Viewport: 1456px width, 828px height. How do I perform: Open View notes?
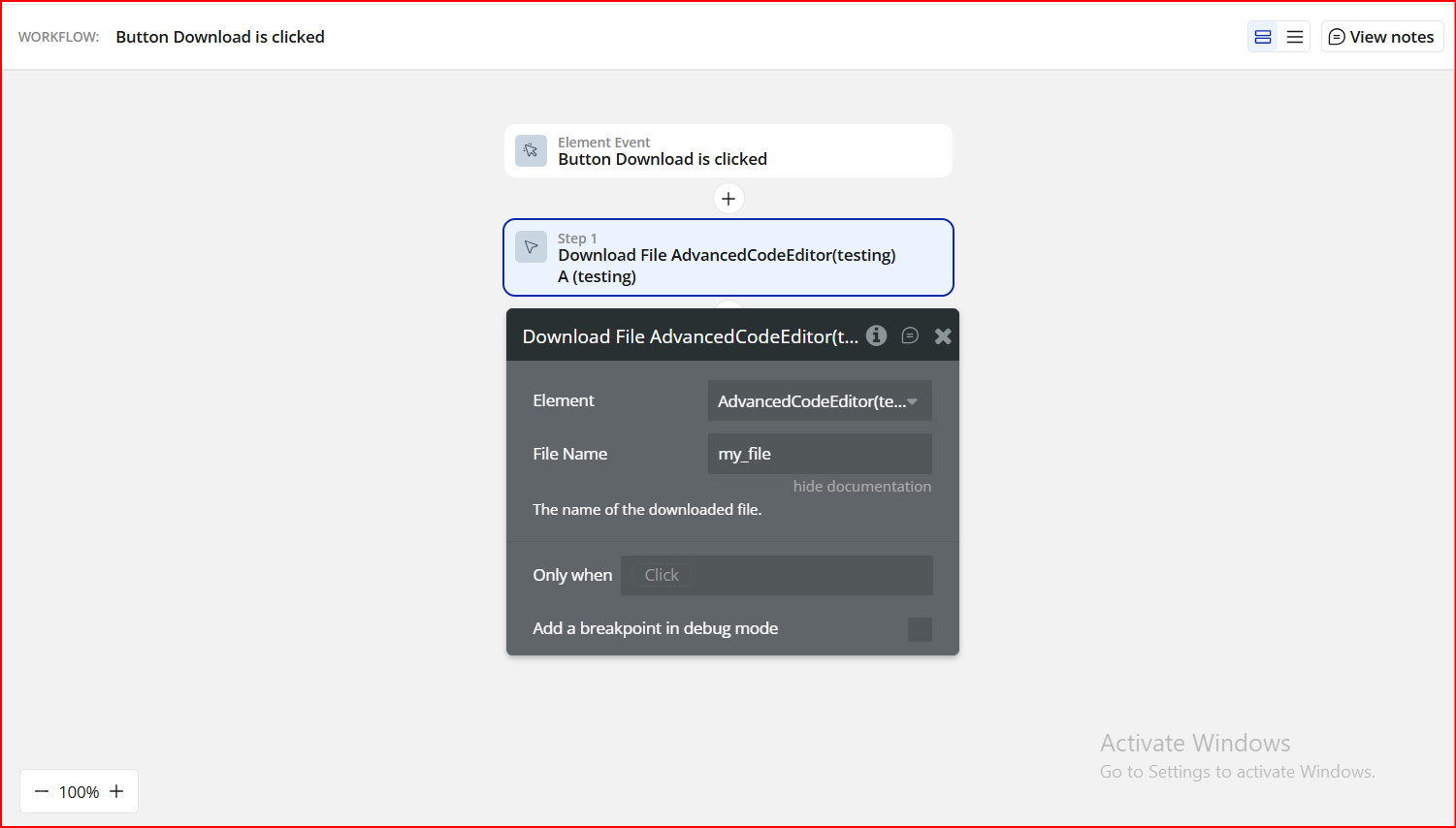(1382, 37)
